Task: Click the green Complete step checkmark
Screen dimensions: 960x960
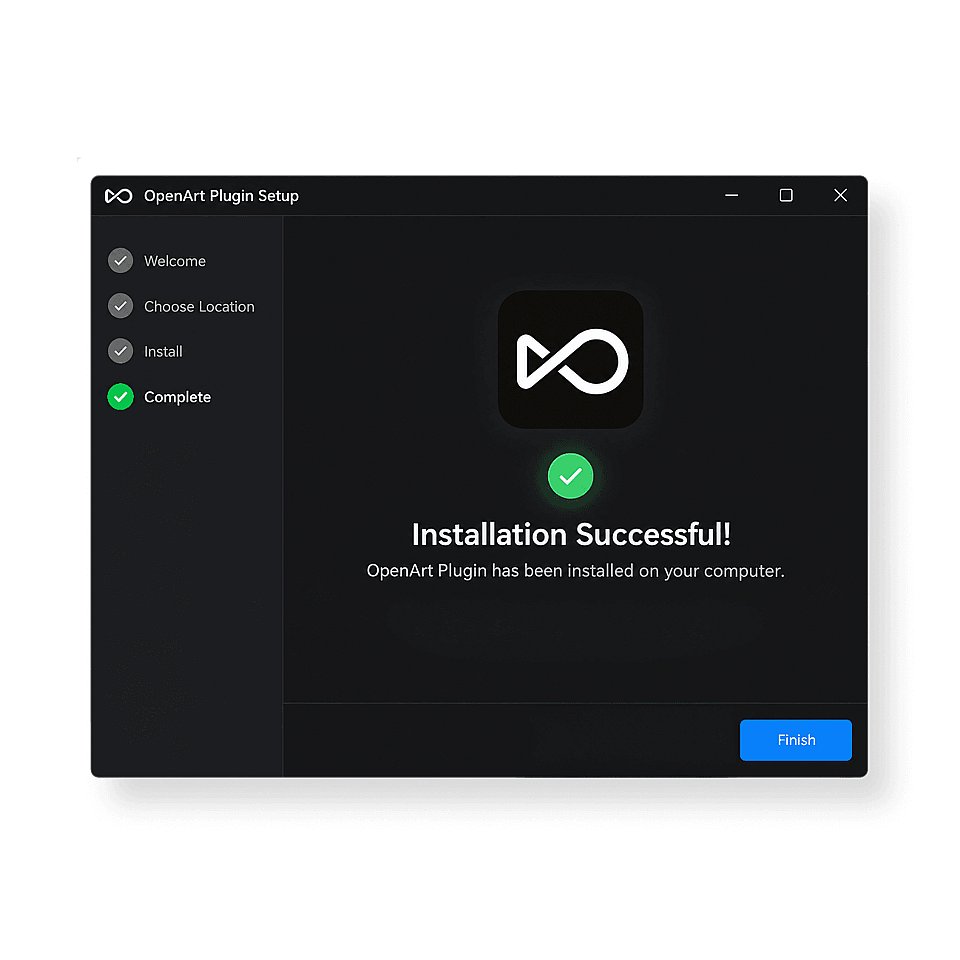Action: tap(121, 397)
